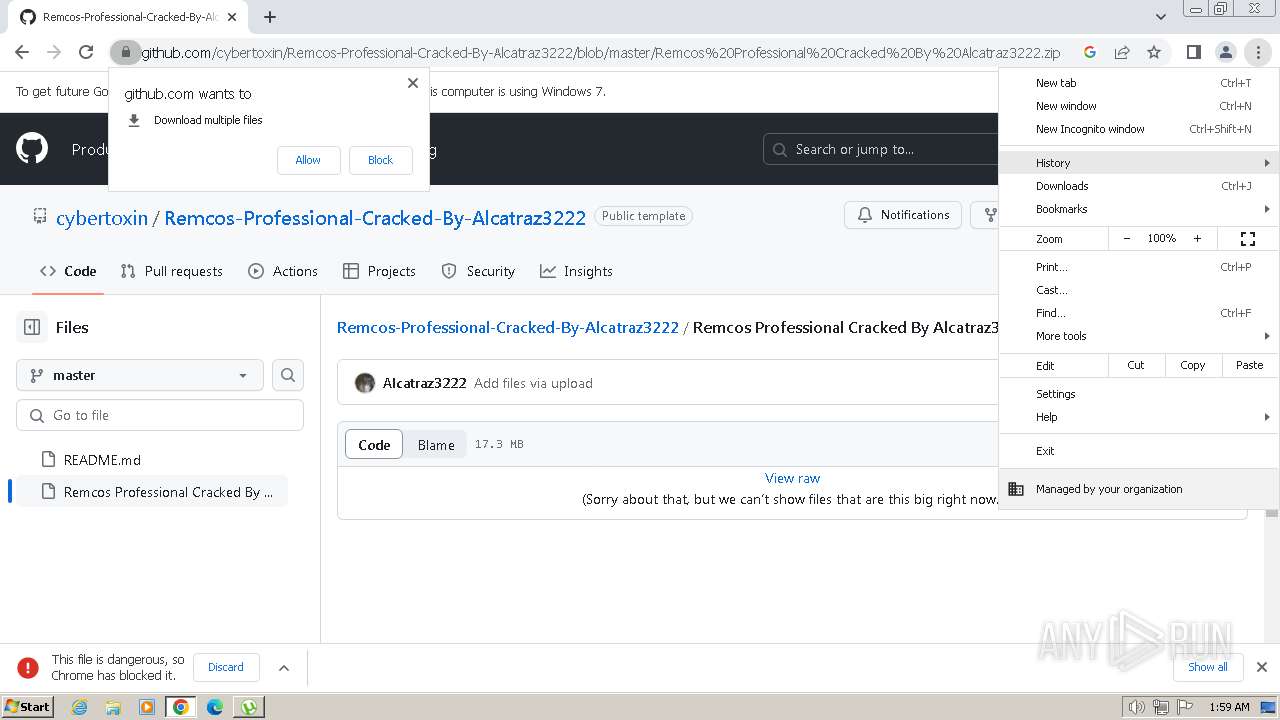The width and height of the screenshot is (1280, 720).
Task: Switch to the Insights tab
Action: [576, 271]
